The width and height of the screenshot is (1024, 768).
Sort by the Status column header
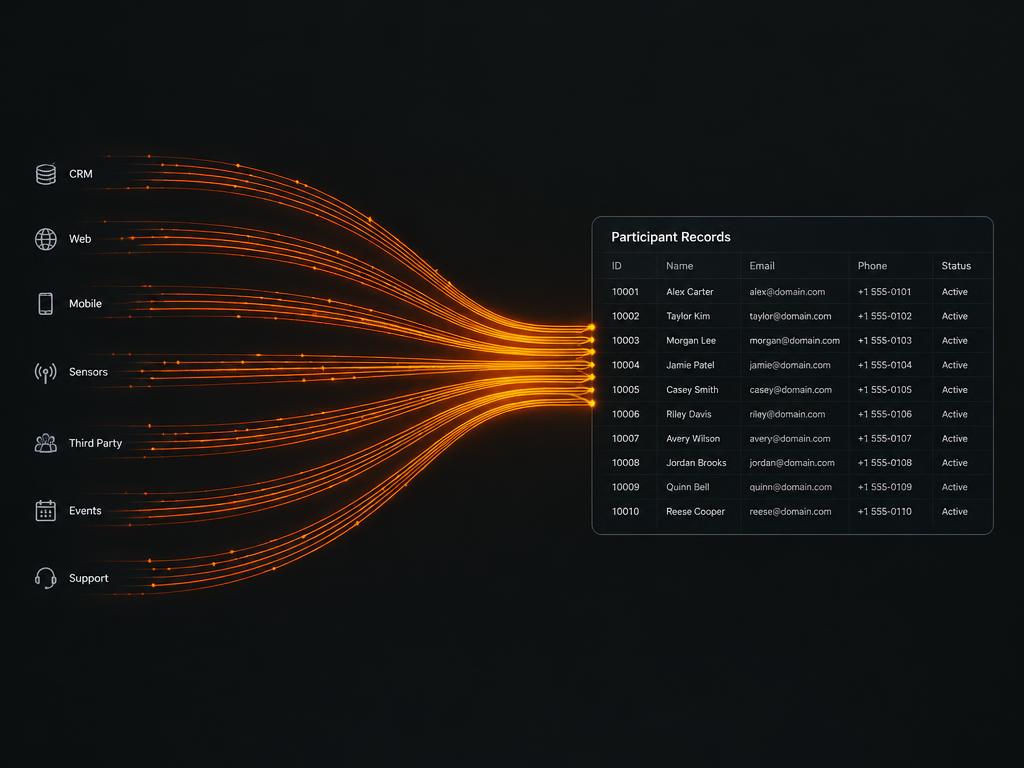tap(956, 266)
